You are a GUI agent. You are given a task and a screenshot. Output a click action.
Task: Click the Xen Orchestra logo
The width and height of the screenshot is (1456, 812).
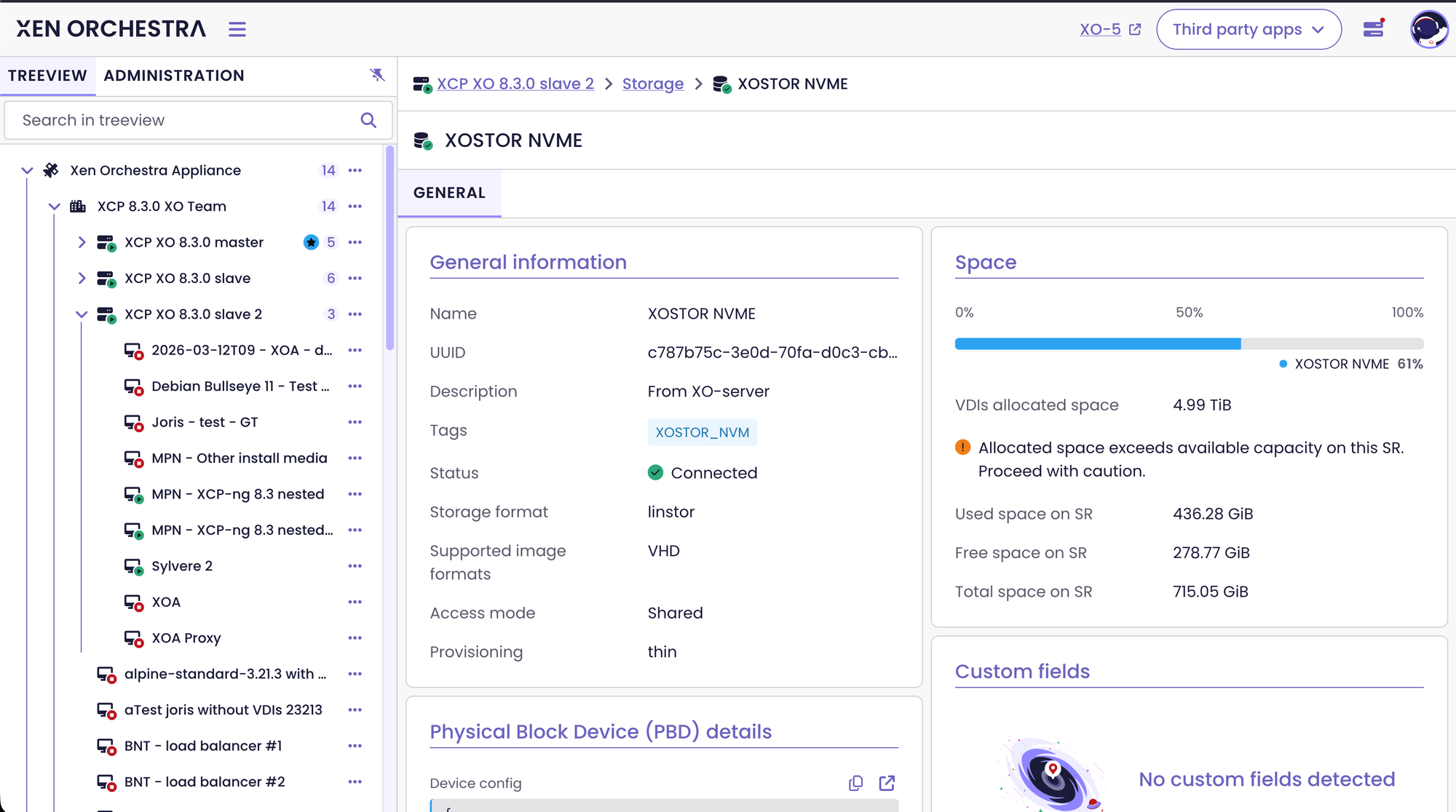(111, 29)
